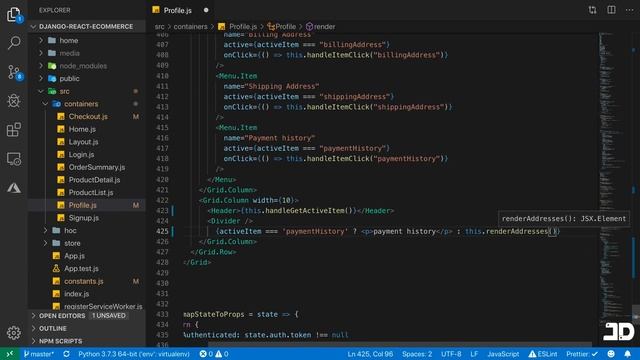This screenshot has width=640, height=360.
Task: Place cursor on the Divider tag line
Action: coord(230,221)
